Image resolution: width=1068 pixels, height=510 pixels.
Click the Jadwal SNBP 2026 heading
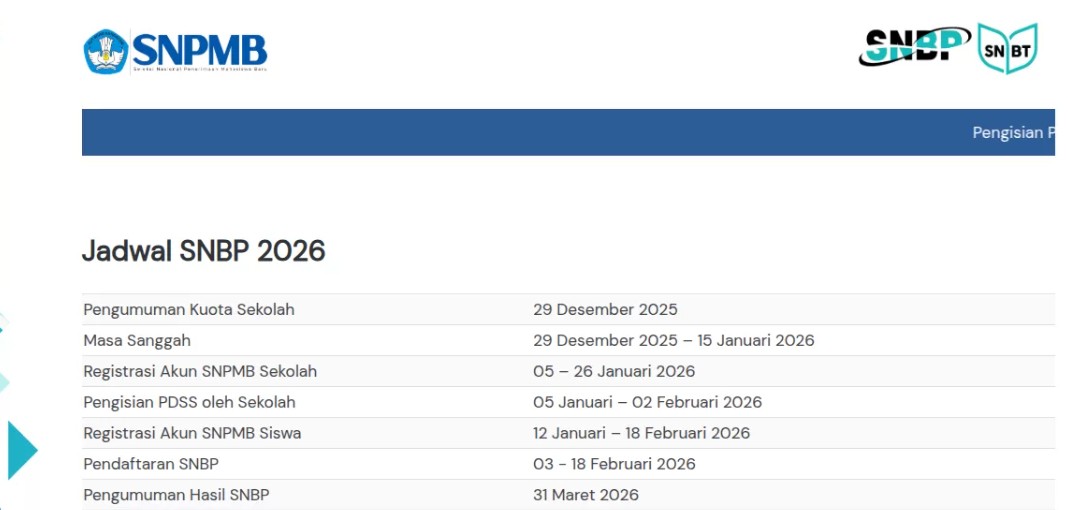[x=204, y=251]
